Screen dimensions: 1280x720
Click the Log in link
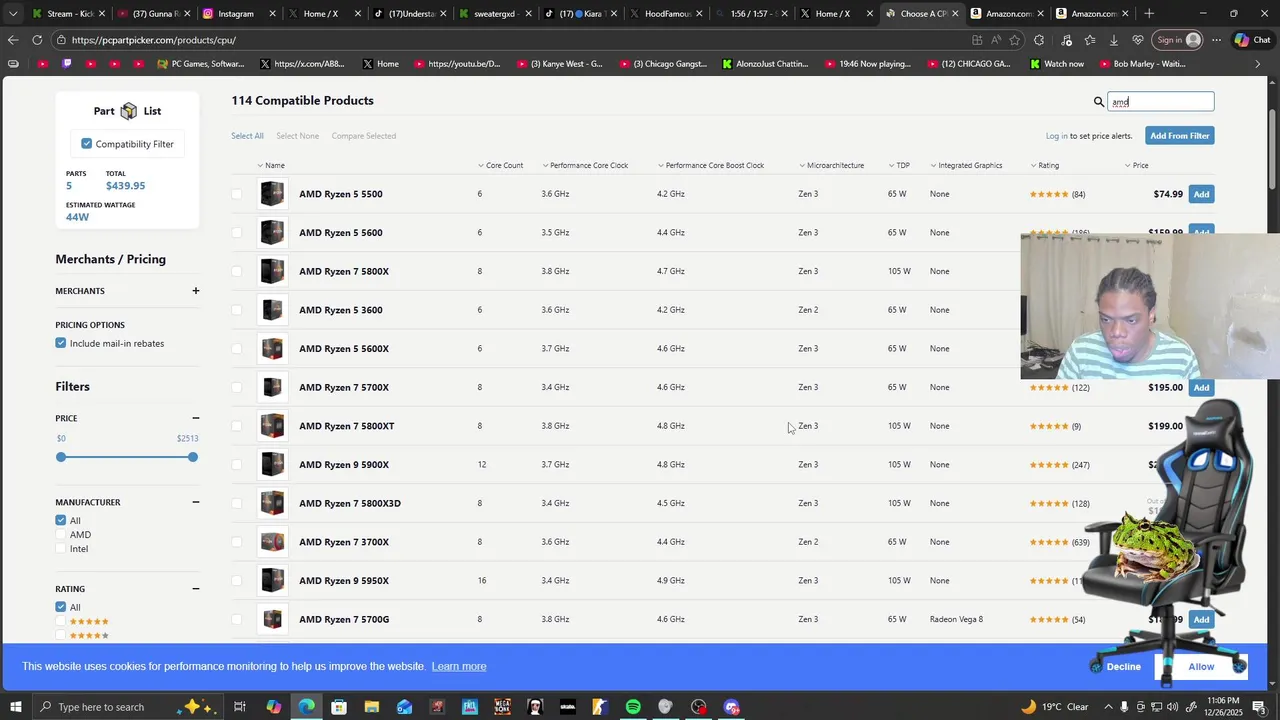1056,136
